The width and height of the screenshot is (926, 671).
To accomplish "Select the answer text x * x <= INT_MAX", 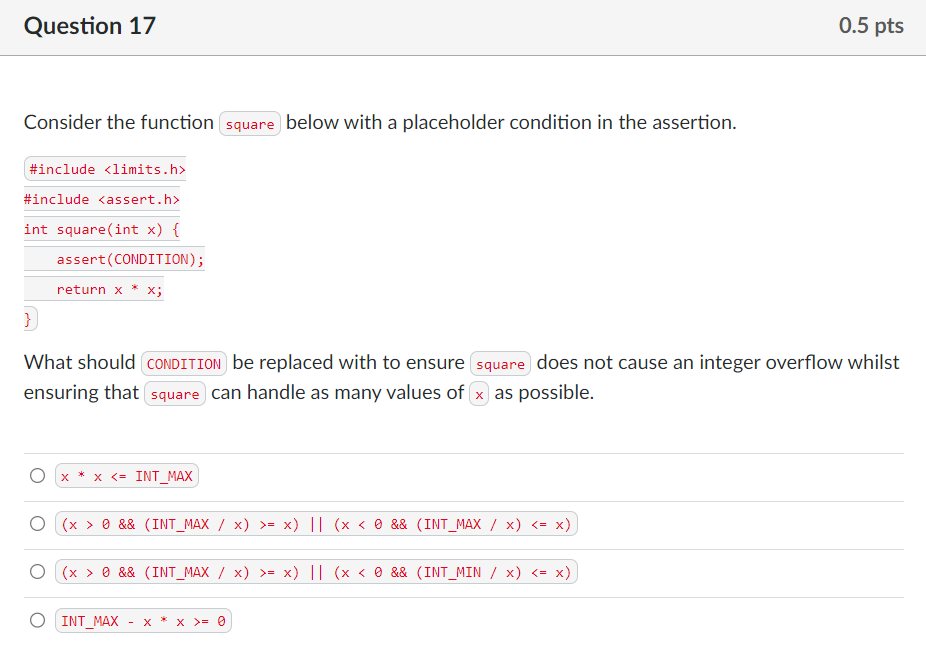I will 126,475.
